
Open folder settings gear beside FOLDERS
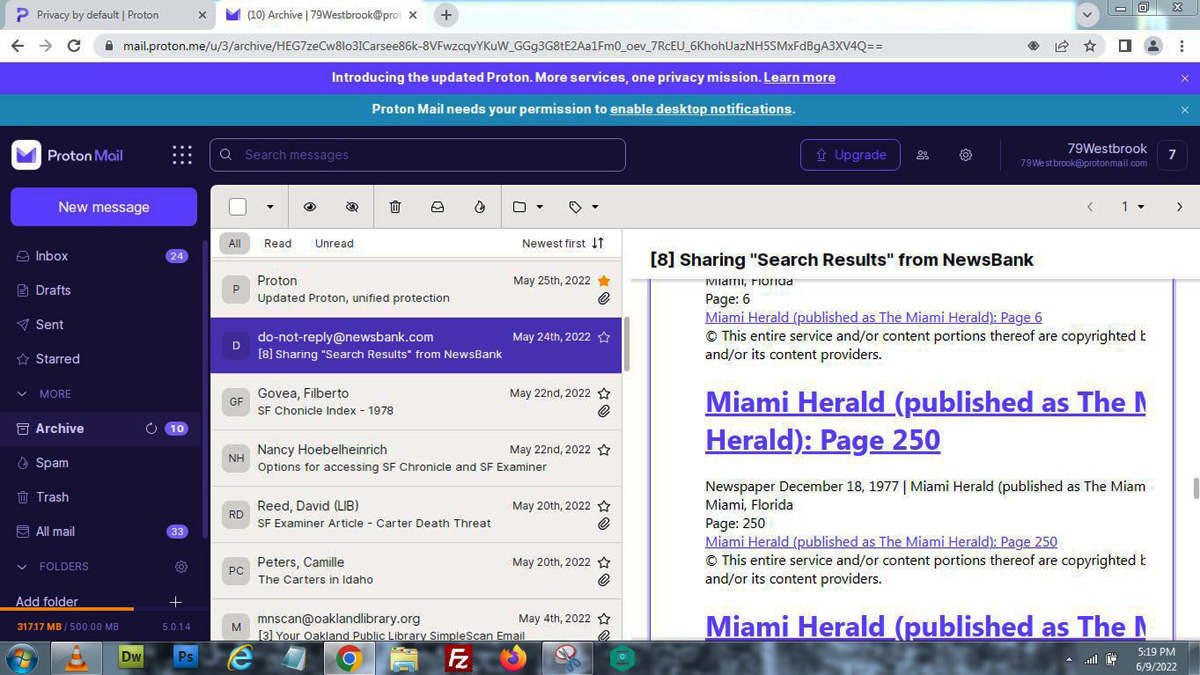click(181, 566)
